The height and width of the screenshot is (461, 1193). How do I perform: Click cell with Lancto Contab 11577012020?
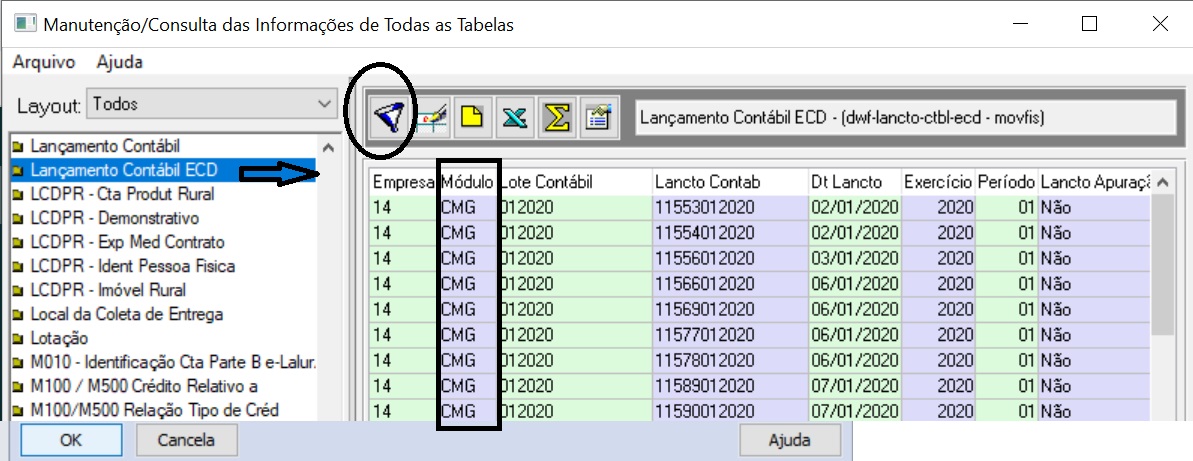pos(730,335)
